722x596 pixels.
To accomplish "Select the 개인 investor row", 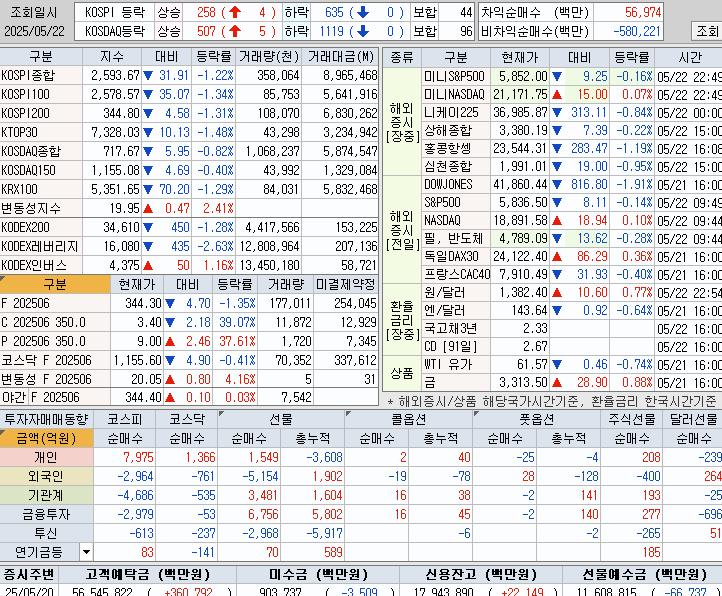I will click(361, 457).
